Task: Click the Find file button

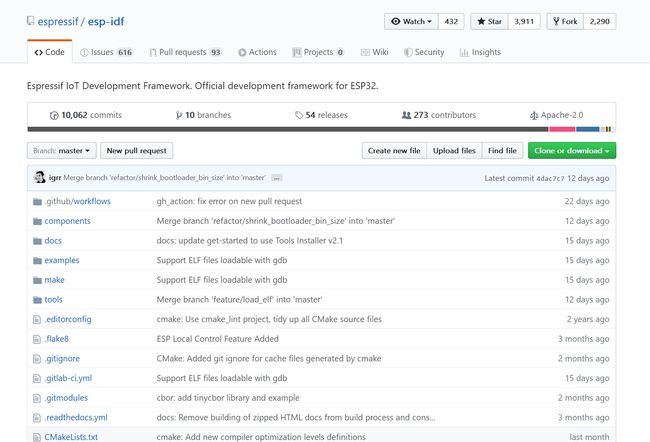Action: coord(502,151)
